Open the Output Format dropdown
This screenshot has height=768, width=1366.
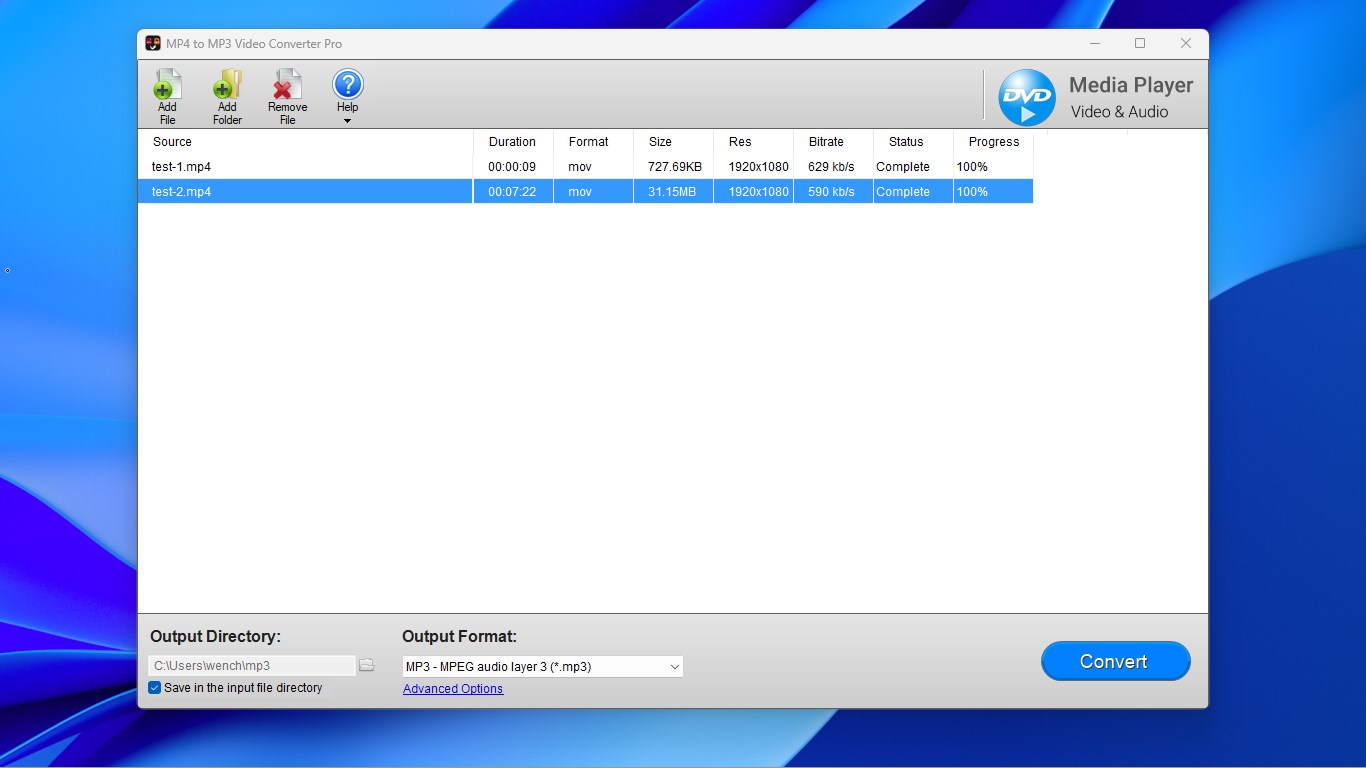543,667
